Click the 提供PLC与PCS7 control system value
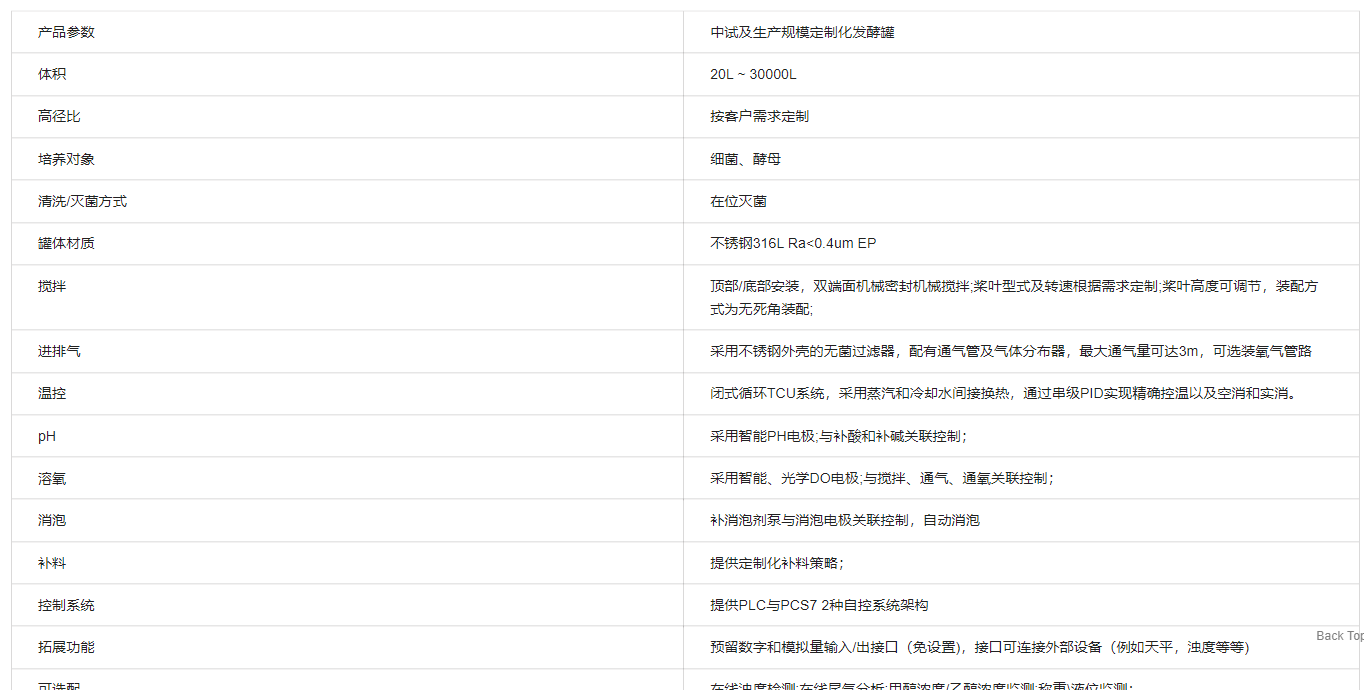 [819, 605]
